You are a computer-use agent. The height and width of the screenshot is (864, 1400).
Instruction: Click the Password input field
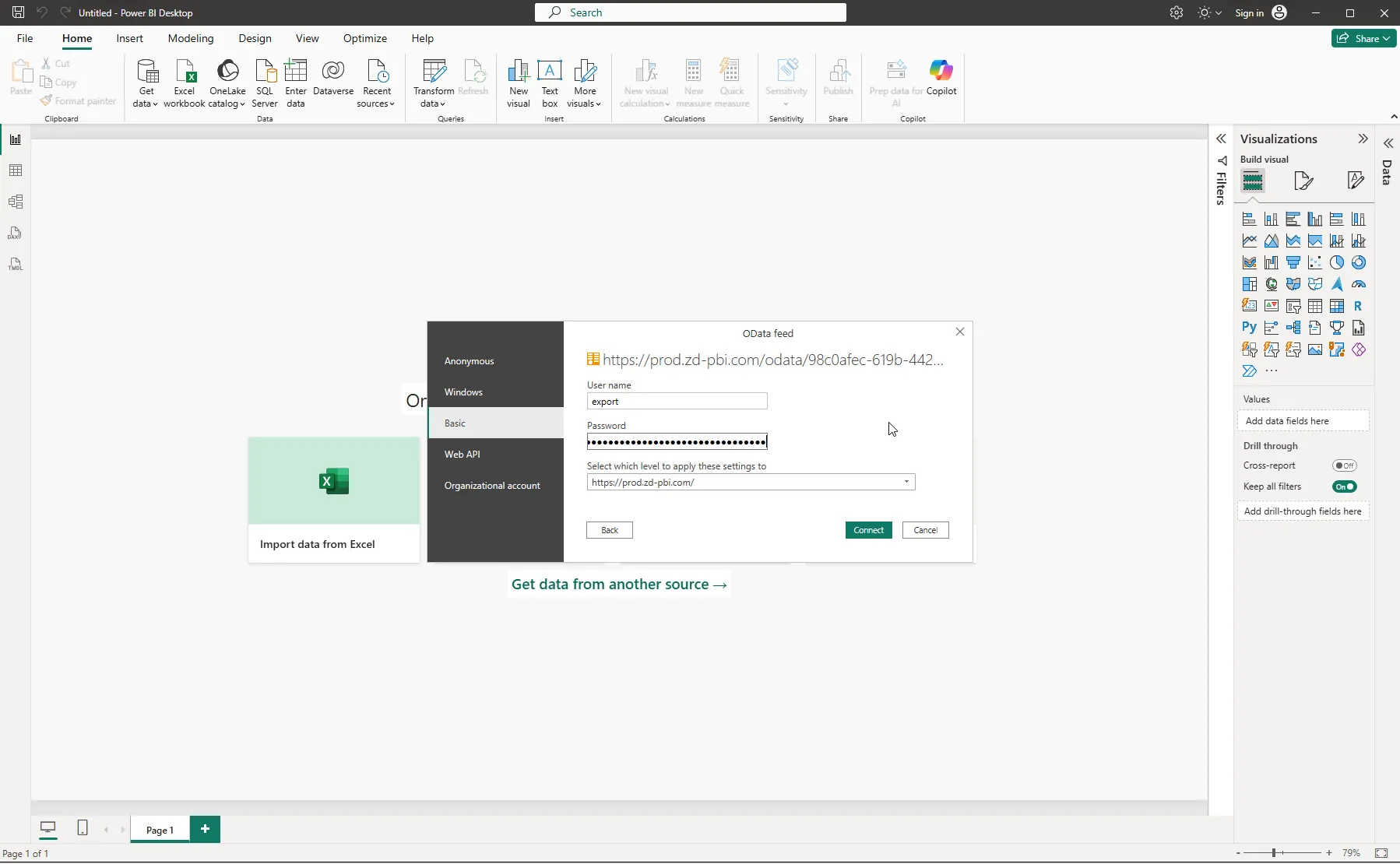tap(677, 442)
